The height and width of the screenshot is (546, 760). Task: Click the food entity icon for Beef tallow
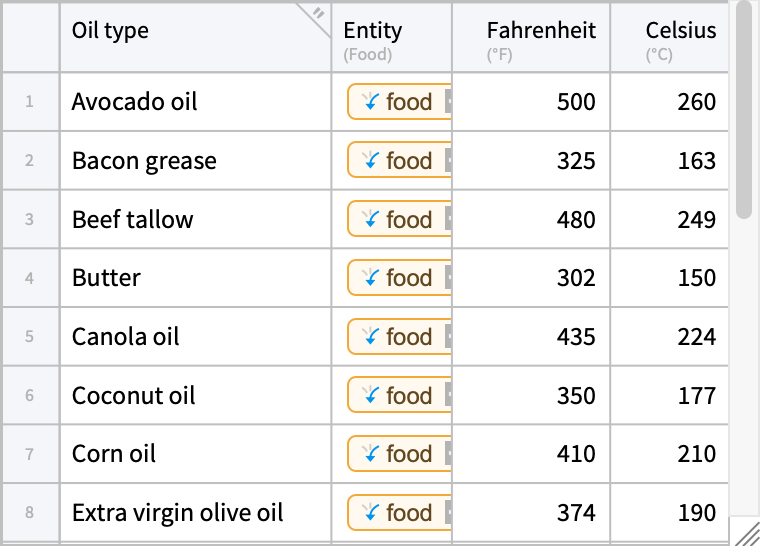[x=371, y=219]
